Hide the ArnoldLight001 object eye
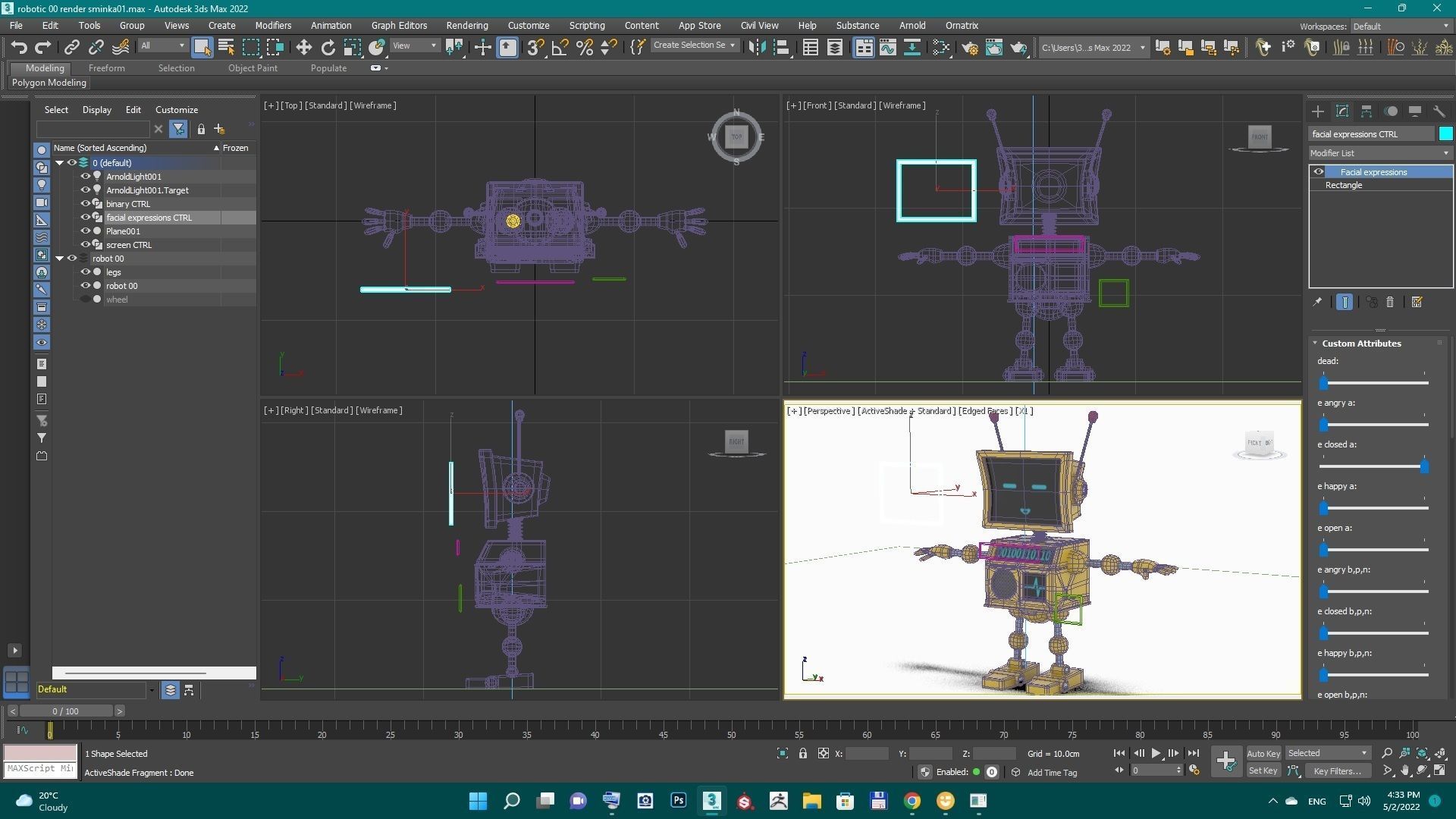Image resolution: width=1456 pixels, height=819 pixels. (86, 177)
